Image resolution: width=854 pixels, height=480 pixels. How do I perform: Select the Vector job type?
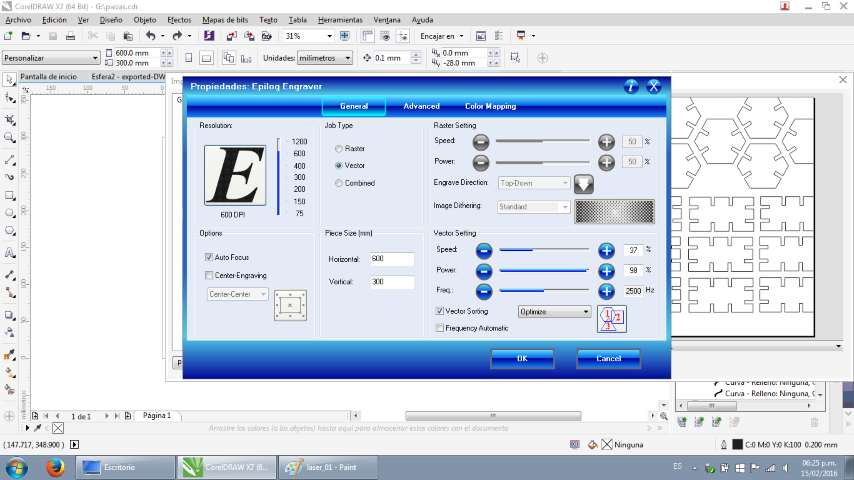tap(339, 165)
